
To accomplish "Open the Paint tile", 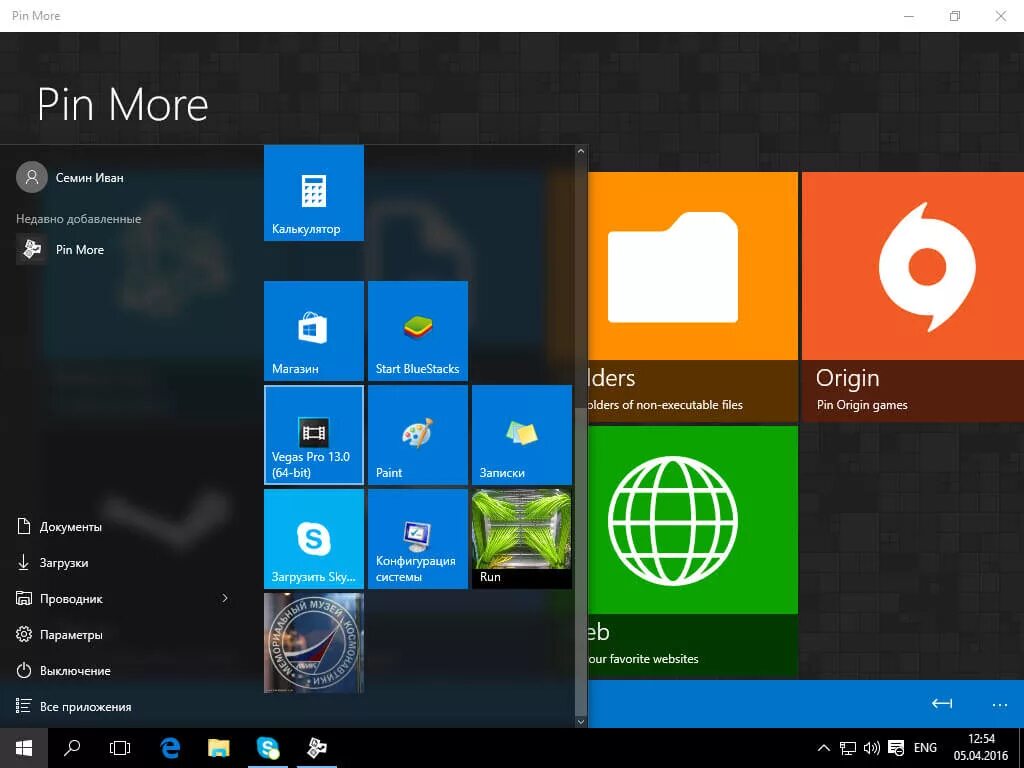I will click(x=417, y=435).
